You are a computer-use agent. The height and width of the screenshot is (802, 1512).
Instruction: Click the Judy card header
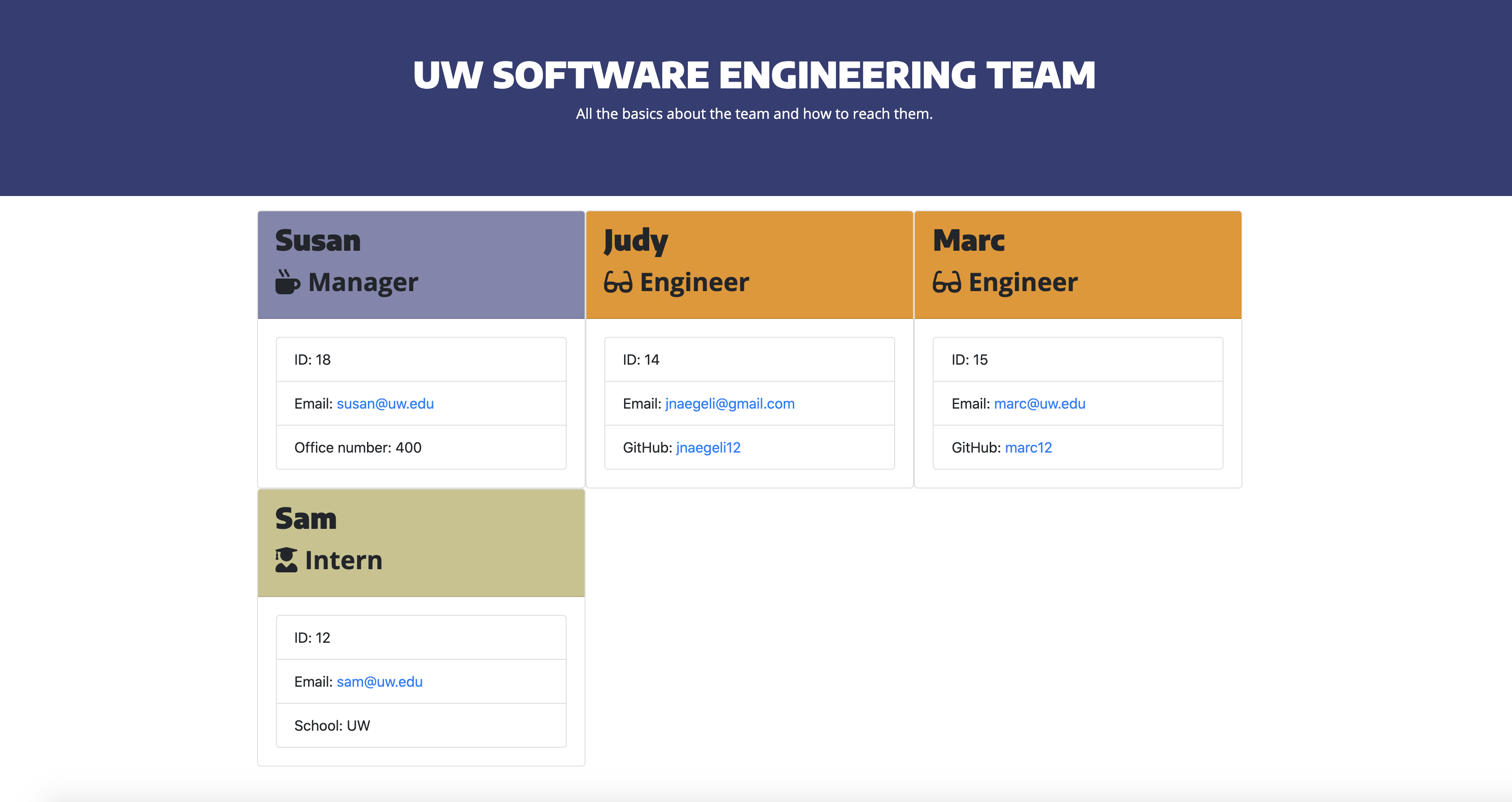749,264
